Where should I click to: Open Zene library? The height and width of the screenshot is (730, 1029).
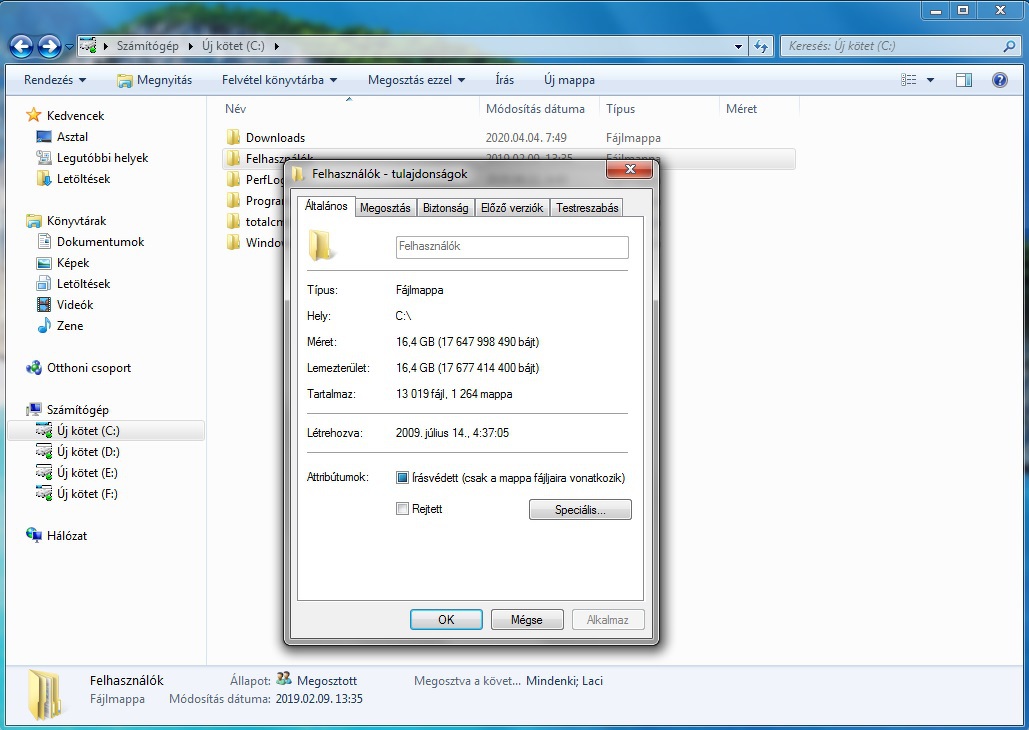pos(70,326)
